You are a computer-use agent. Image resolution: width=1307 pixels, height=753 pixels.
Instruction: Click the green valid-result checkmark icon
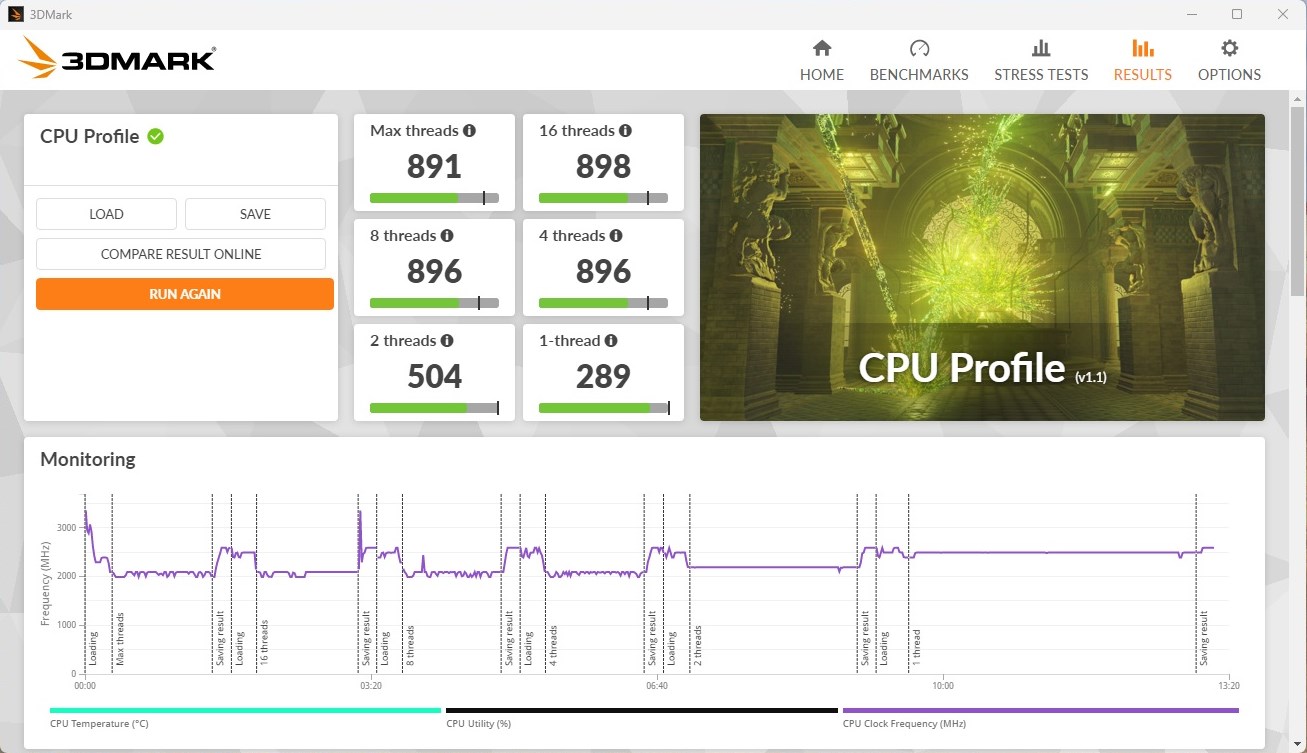pos(156,136)
